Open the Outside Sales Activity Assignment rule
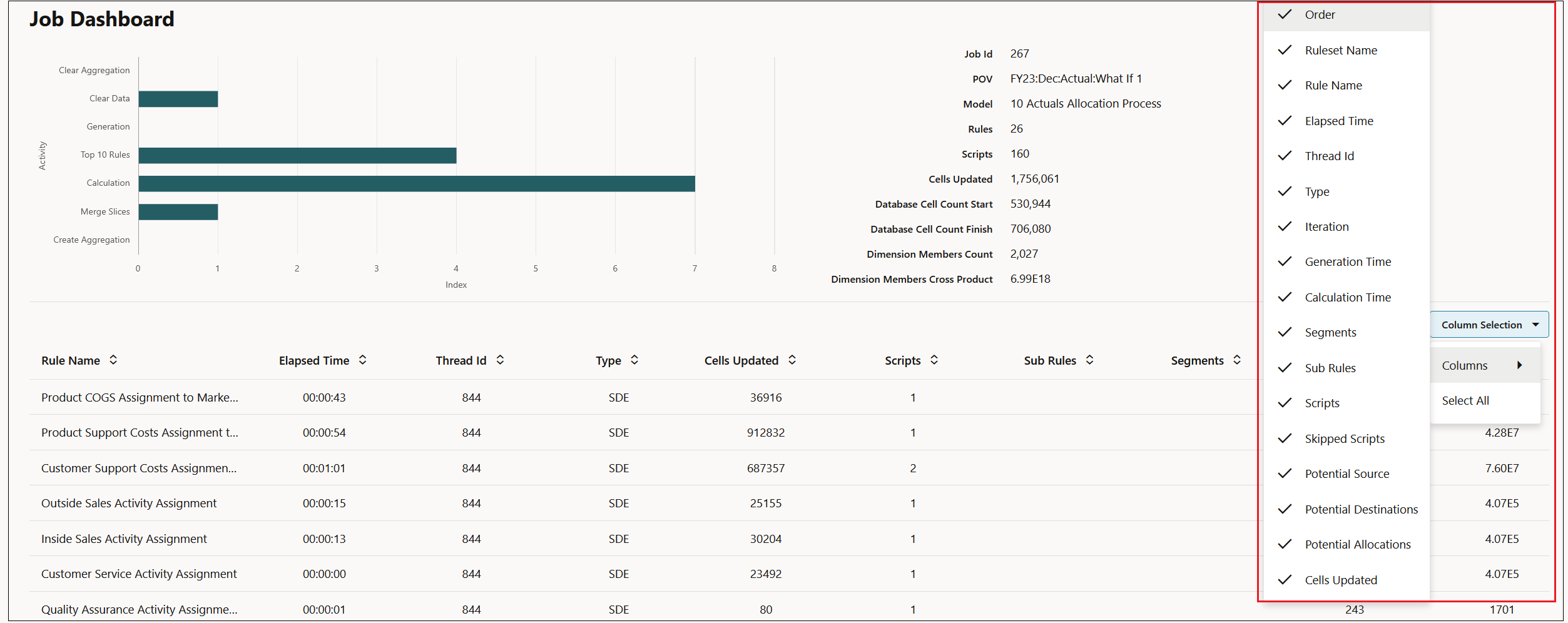This screenshot has width=1568, height=623. (x=128, y=503)
